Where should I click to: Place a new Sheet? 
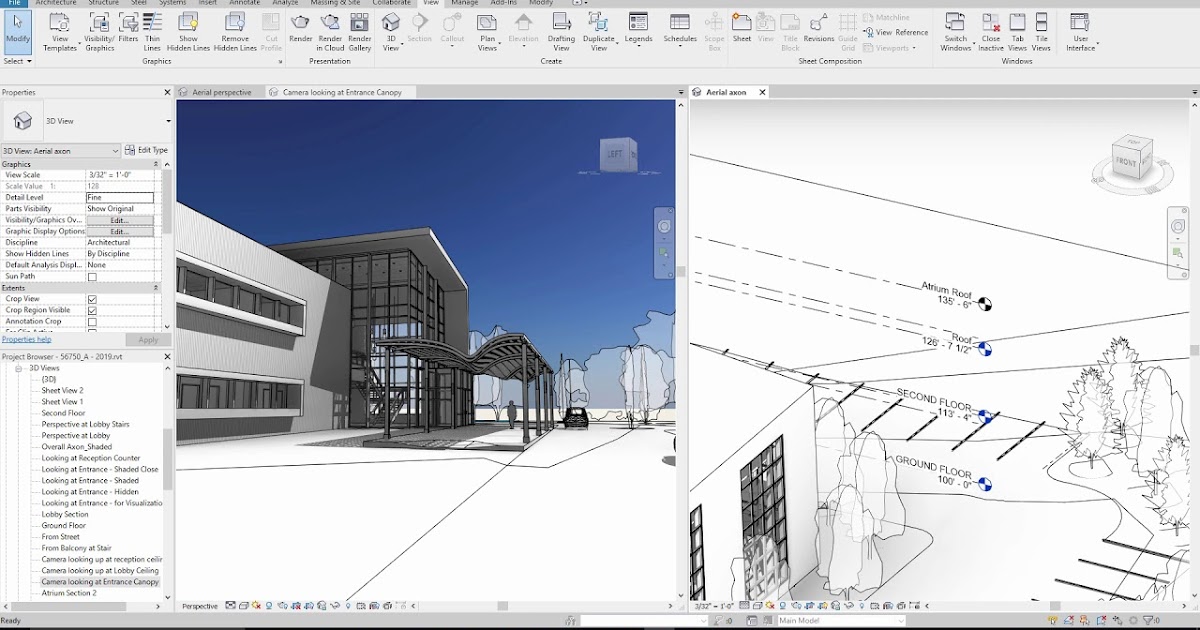click(x=742, y=30)
